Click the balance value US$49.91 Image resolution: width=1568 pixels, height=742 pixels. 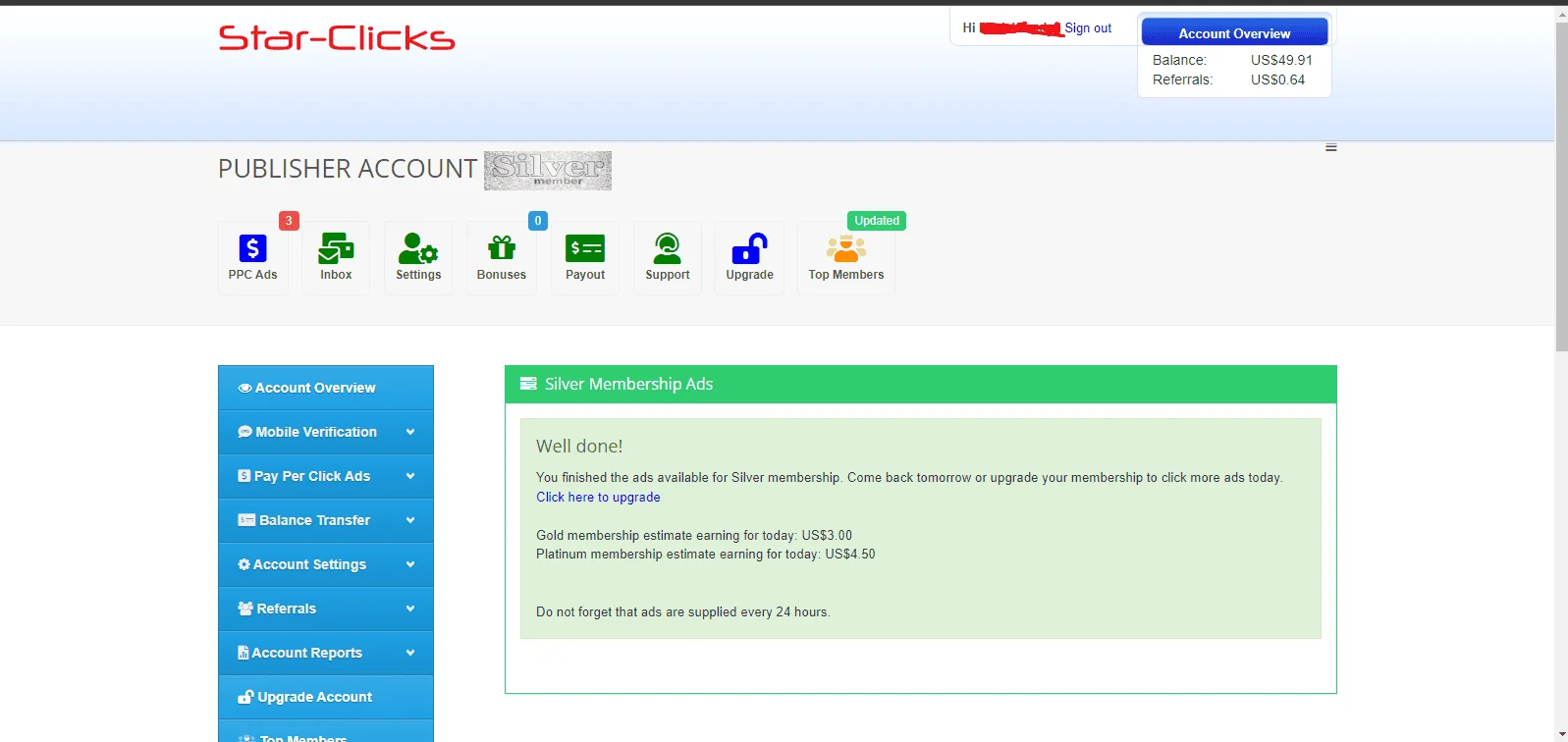[x=1281, y=60]
